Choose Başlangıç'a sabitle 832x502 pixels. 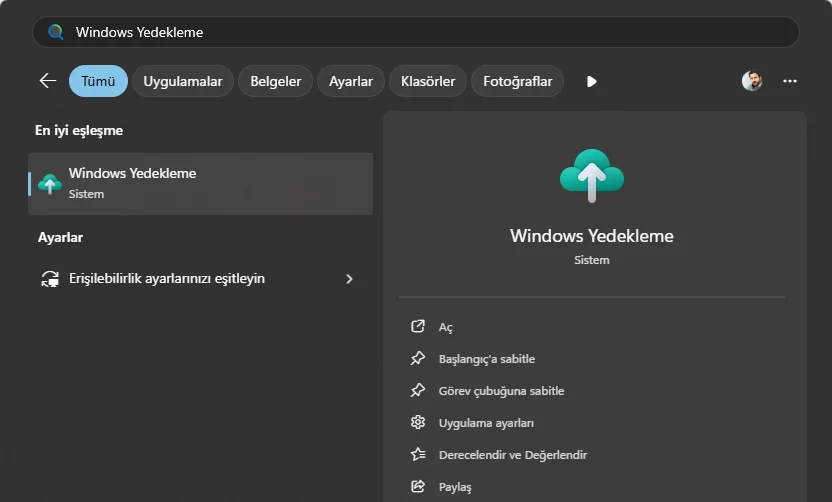pos(487,359)
